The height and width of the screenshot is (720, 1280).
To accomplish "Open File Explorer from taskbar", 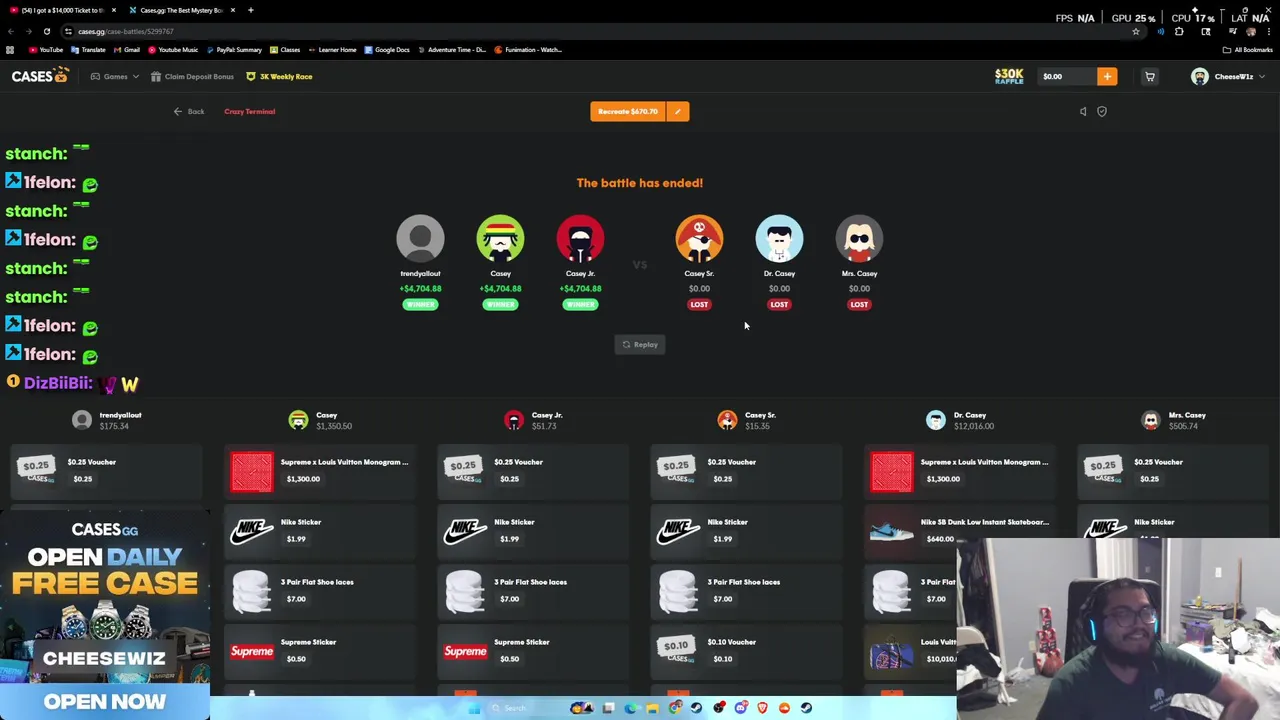I will [652, 708].
